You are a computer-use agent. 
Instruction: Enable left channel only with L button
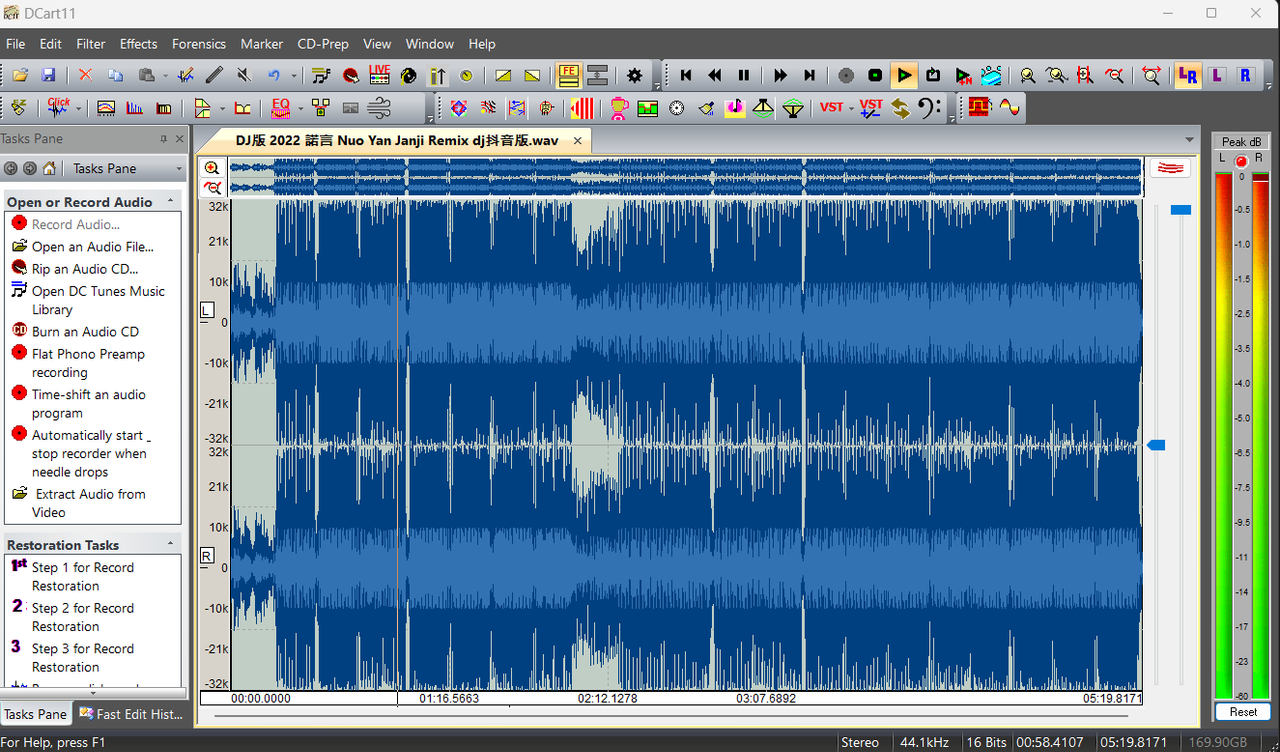[1216, 75]
